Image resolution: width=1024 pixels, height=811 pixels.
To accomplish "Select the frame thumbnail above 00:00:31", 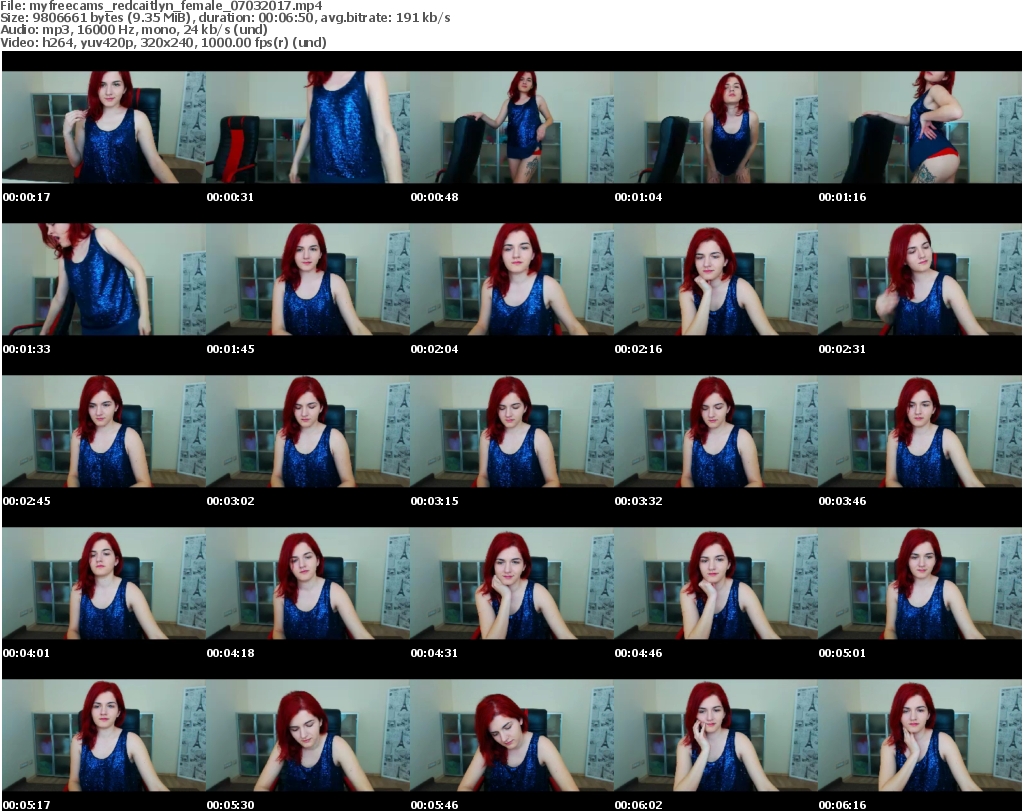I will [308, 127].
